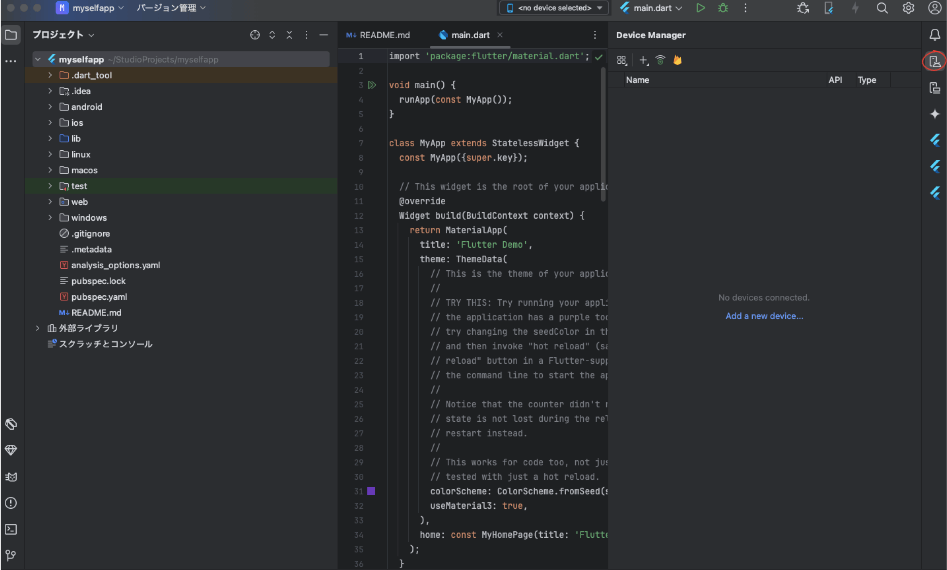Click line number 12 in the gutter
The width and height of the screenshot is (947, 570).
[x=359, y=216]
